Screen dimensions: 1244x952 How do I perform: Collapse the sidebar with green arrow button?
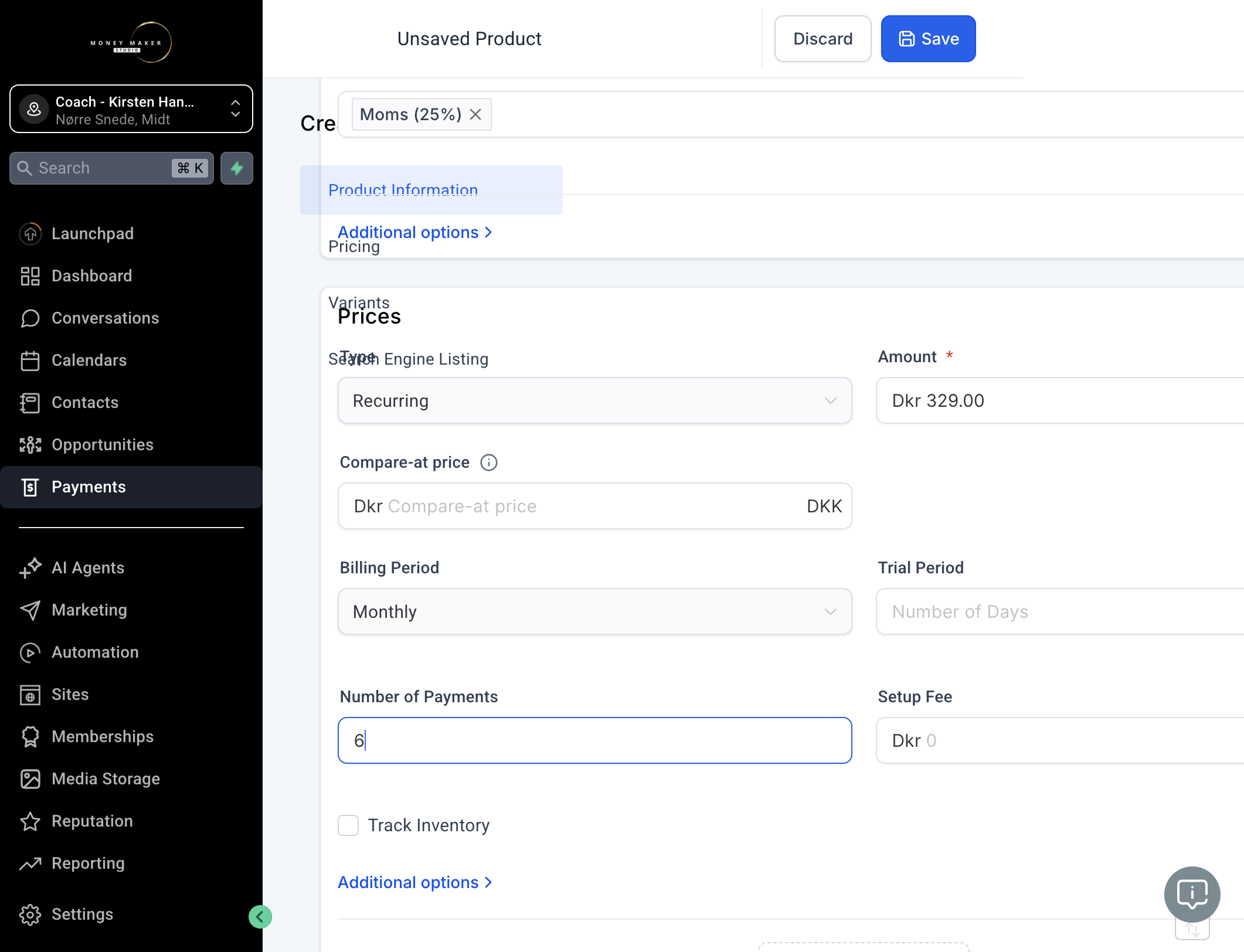[x=260, y=916]
